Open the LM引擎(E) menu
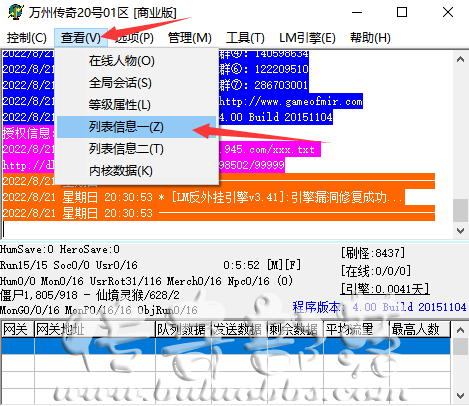This screenshot has width=469, height=406. pos(307,38)
